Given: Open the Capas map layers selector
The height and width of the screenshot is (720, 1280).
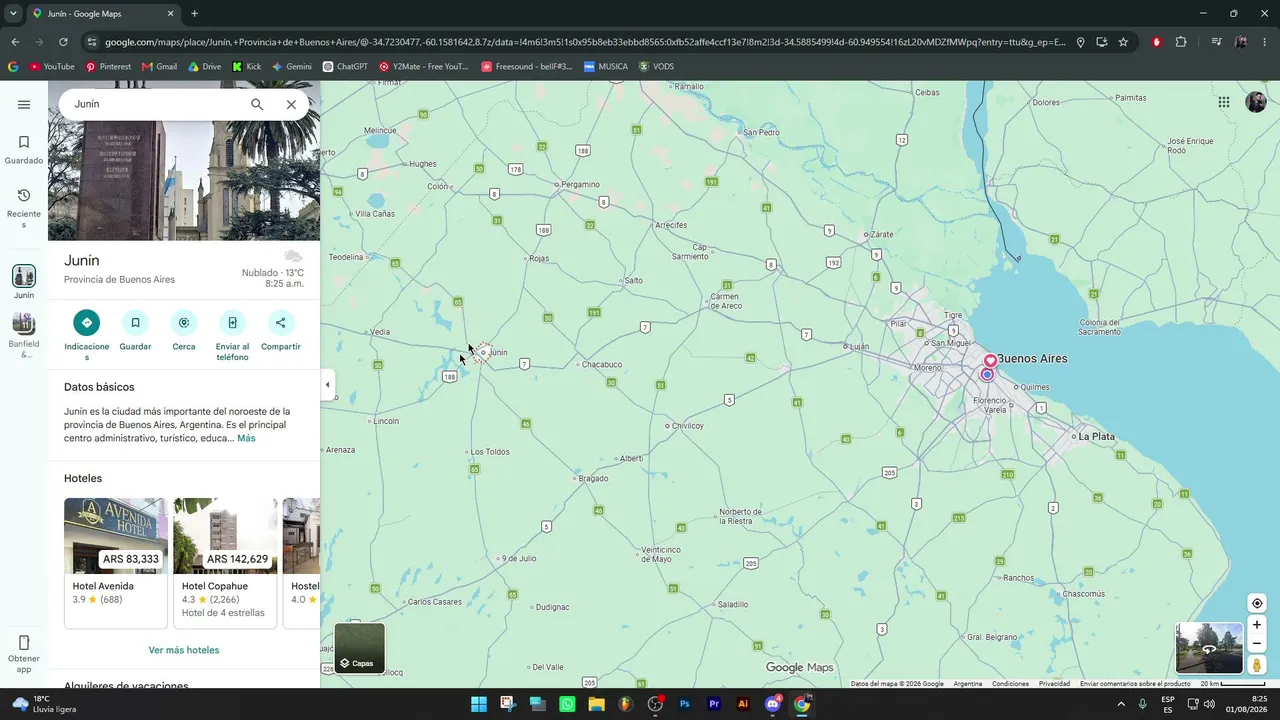Looking at the screenshot, I should click(x=359, y=648).
